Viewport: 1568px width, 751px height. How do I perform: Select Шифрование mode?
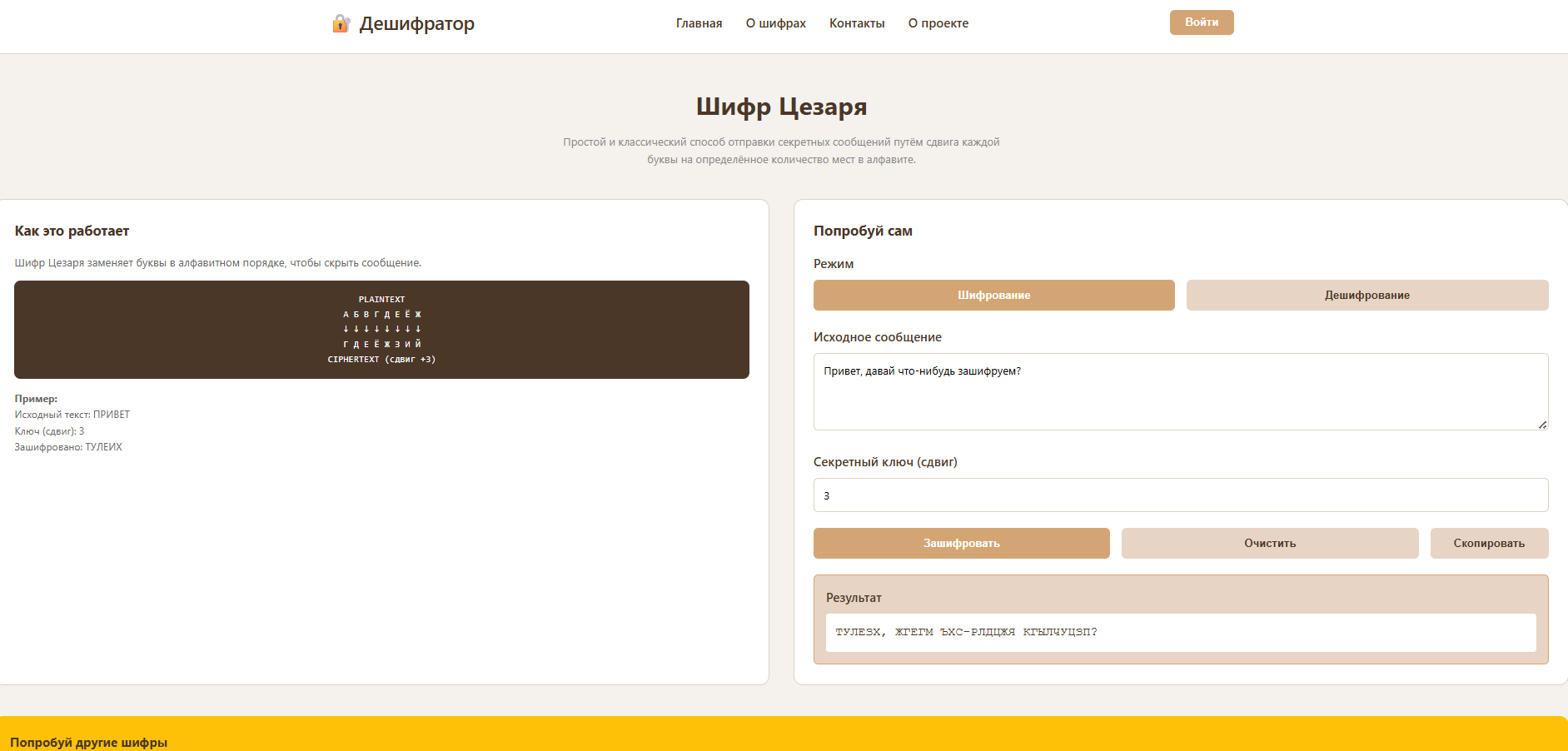(x=994, y=295)
